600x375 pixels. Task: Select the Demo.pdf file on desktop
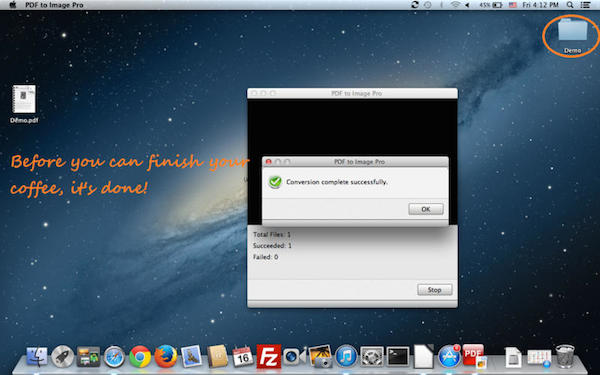tap(24, 104)
